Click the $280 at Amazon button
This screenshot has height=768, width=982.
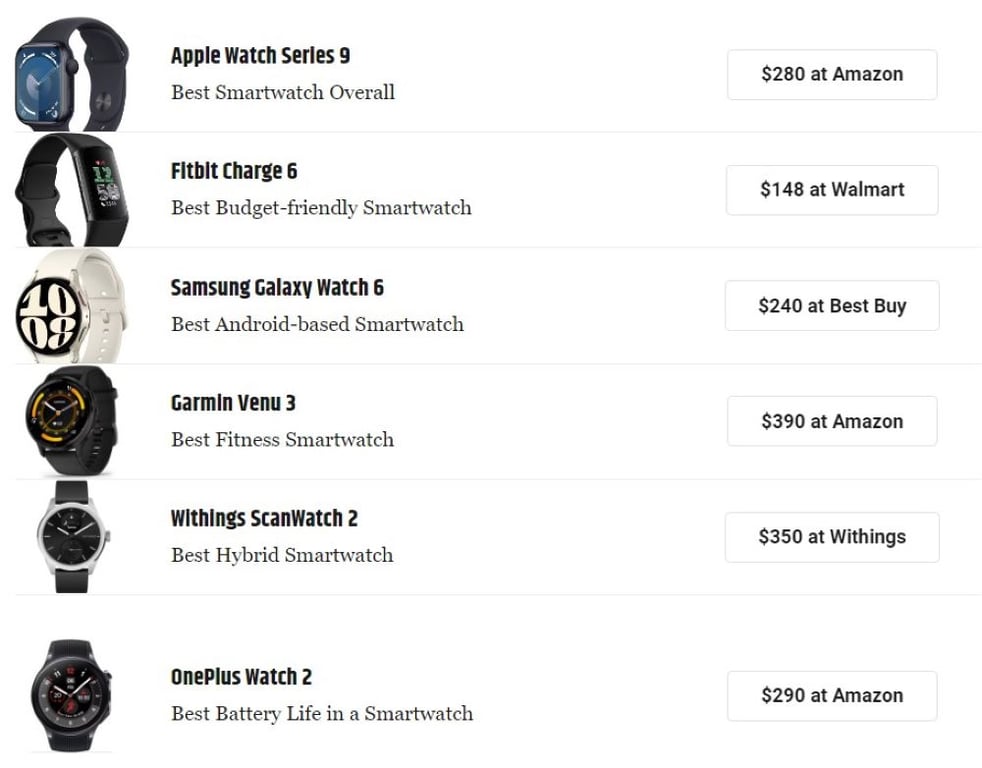[832, 74]
